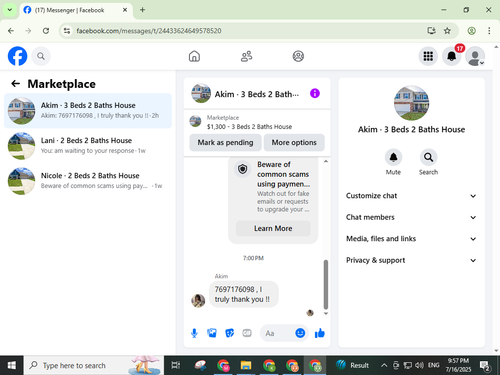Image resolution: width=500 pixels, height=375 pixels.
Task: Click Akim's message bubble with phone number
Action: [243, 294]
